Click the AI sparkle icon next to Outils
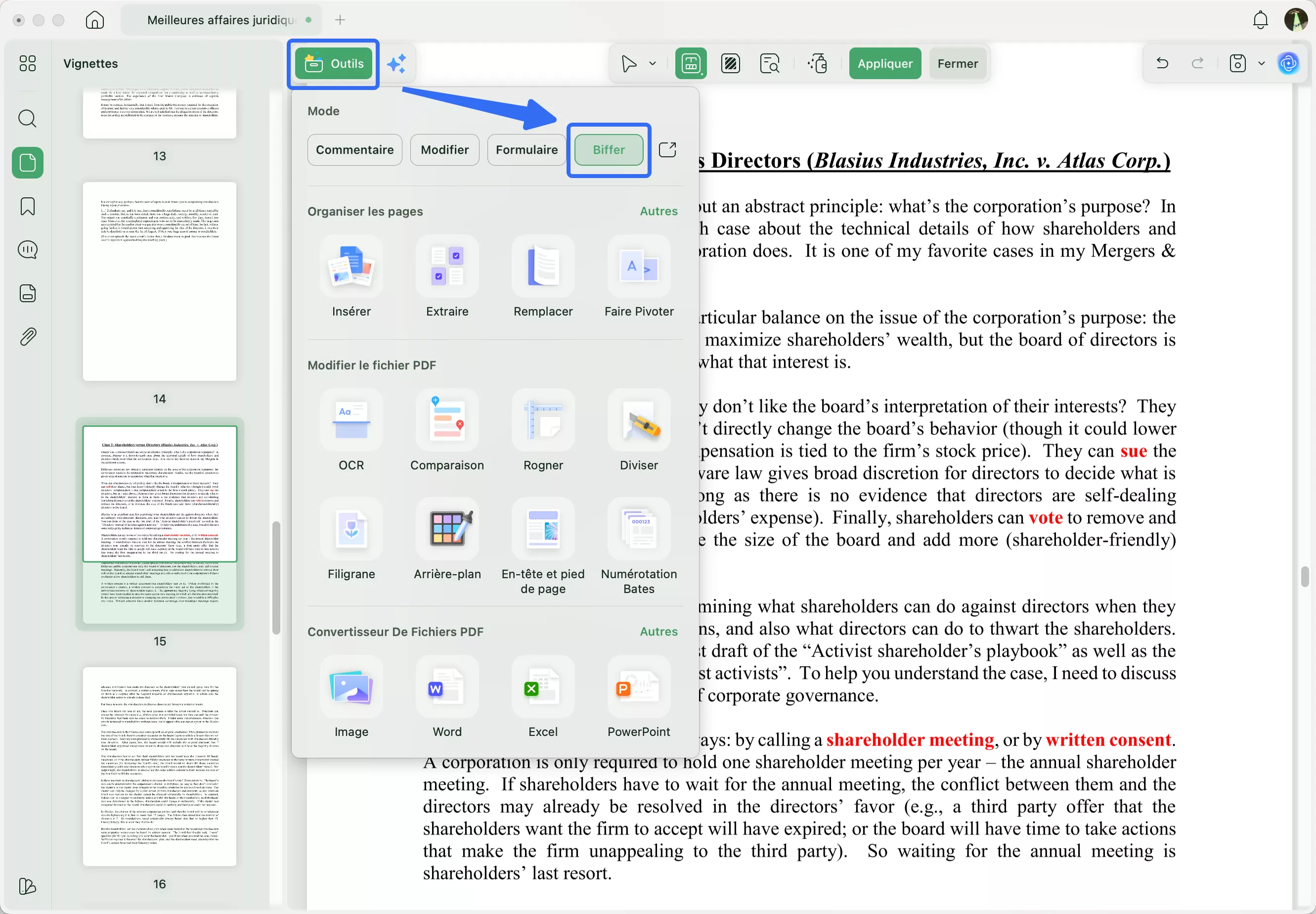Viewport: 1316px width, 914px height. click(396, 64)
